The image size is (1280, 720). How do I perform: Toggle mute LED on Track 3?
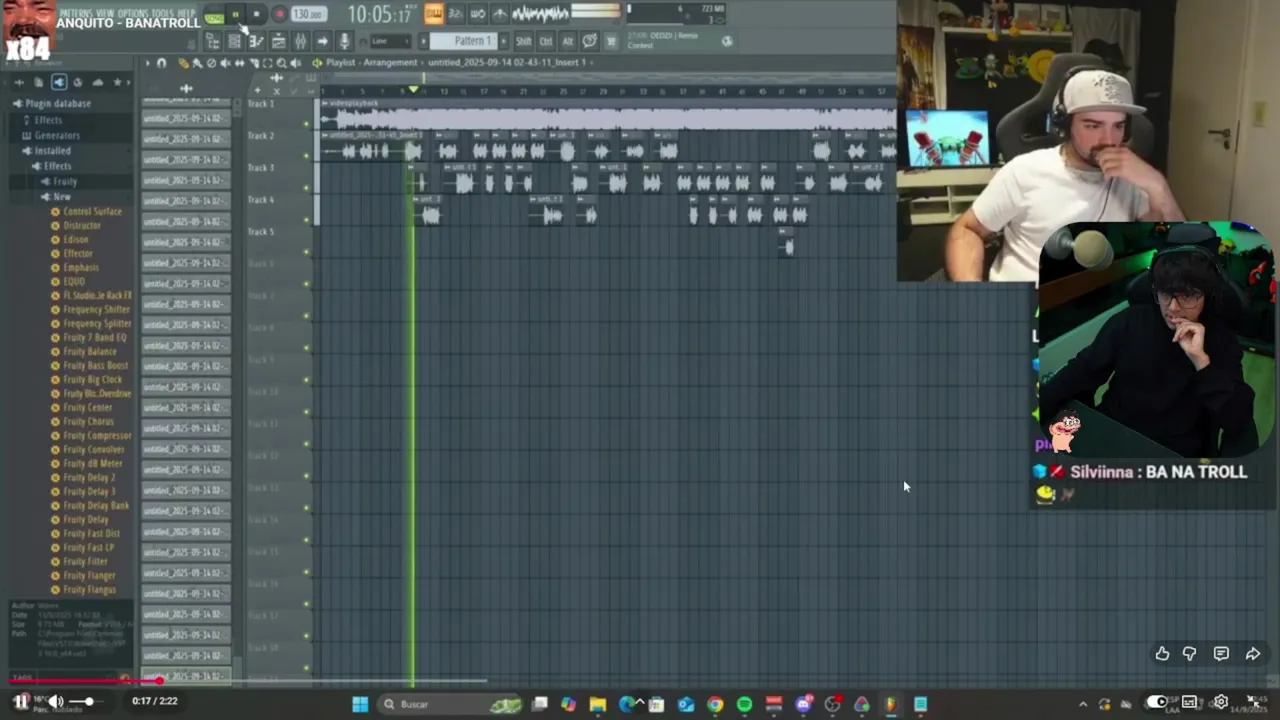(307, 188)
